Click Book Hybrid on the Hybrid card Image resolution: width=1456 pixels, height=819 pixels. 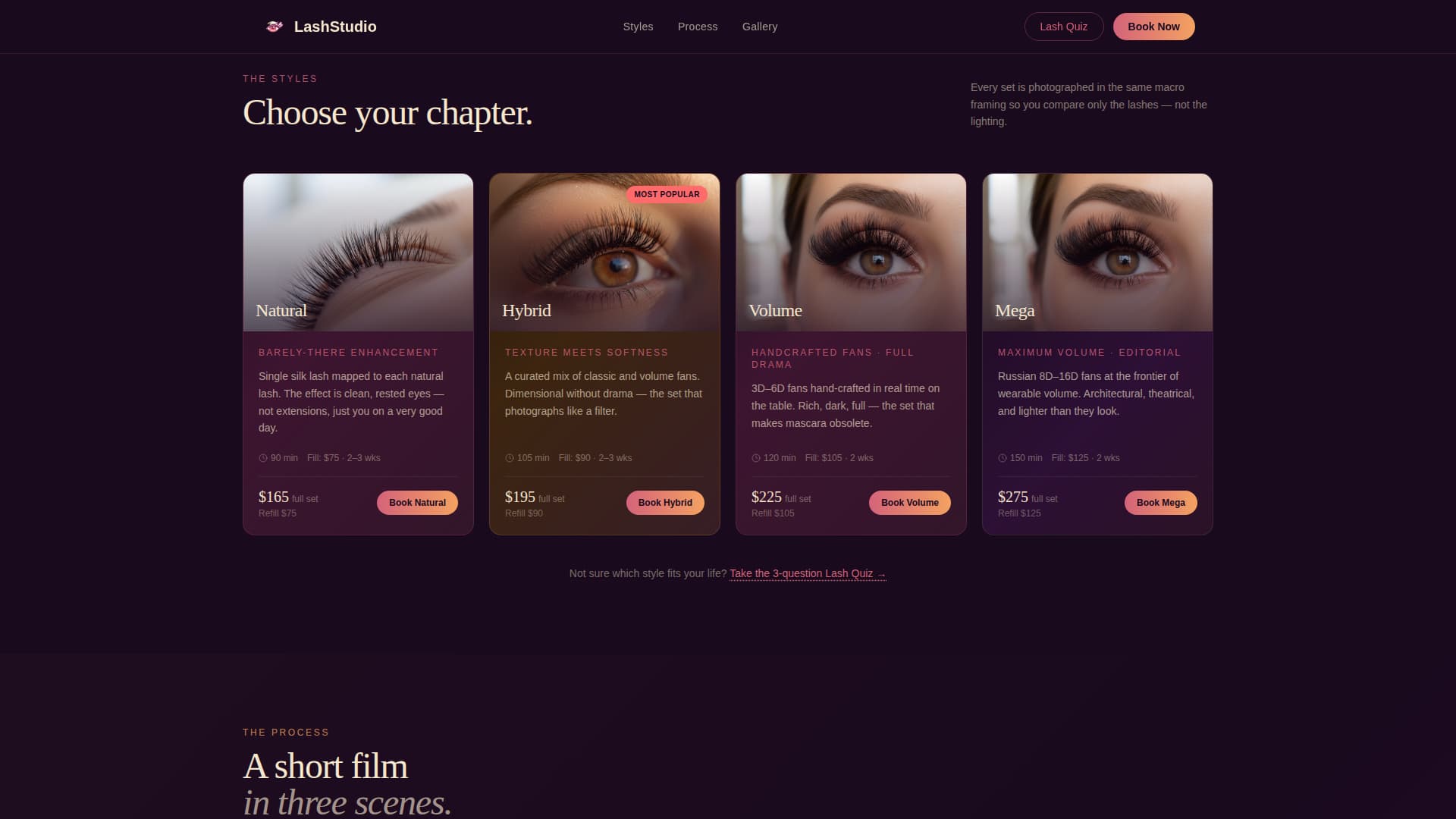(664, 502)
